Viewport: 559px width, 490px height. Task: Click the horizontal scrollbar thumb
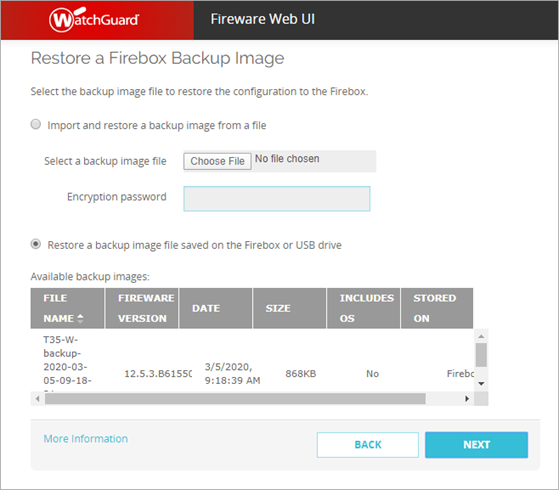(x=235, y=399)
